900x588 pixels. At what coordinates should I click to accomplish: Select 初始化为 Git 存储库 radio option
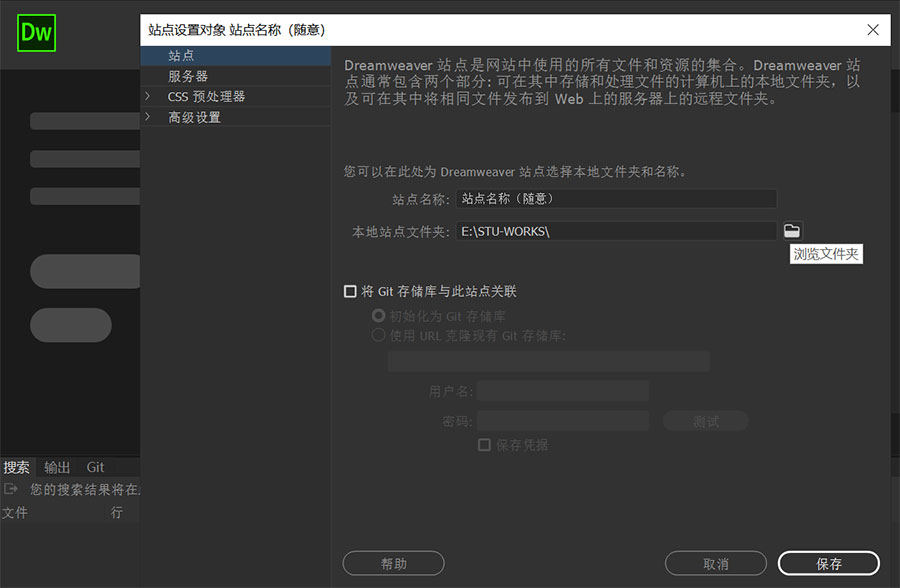(379, 316)
